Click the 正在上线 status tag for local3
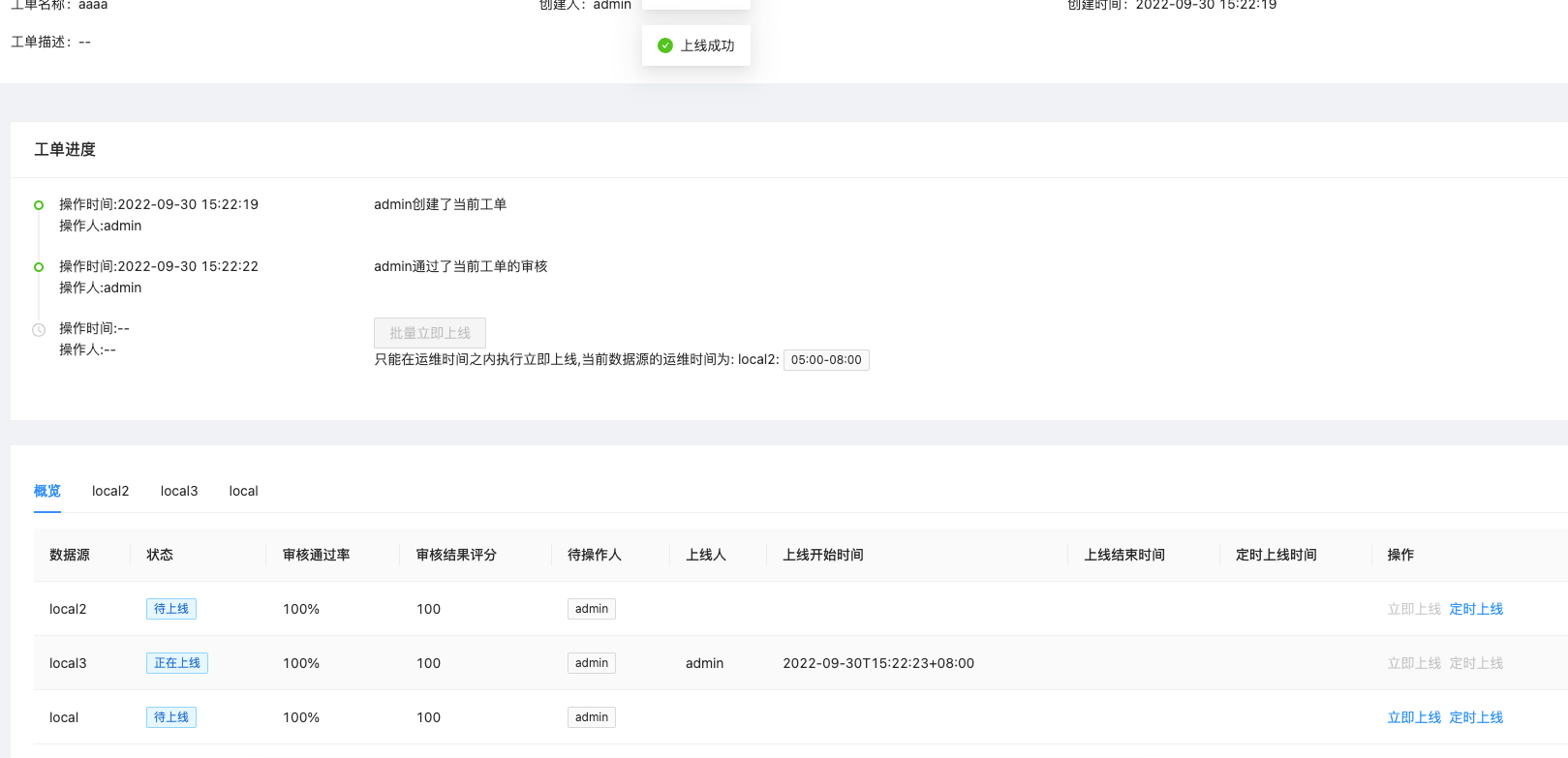Screen dimensions: 1568x758 pyautogui.click(x=177, y=663)
